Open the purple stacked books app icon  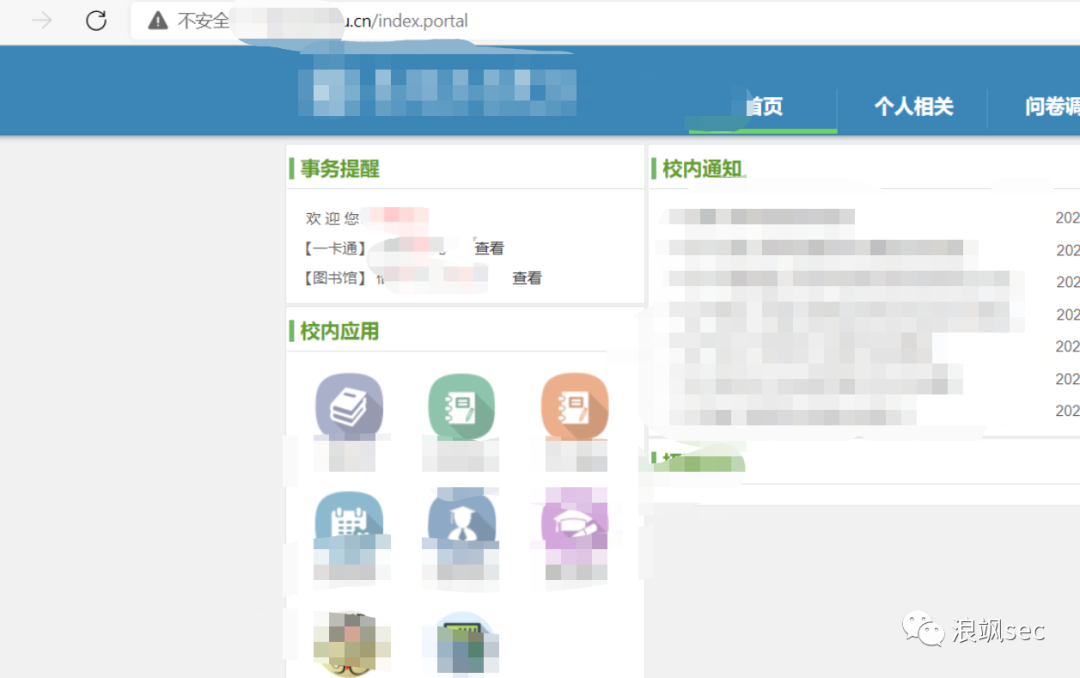[x=349, y=406]
